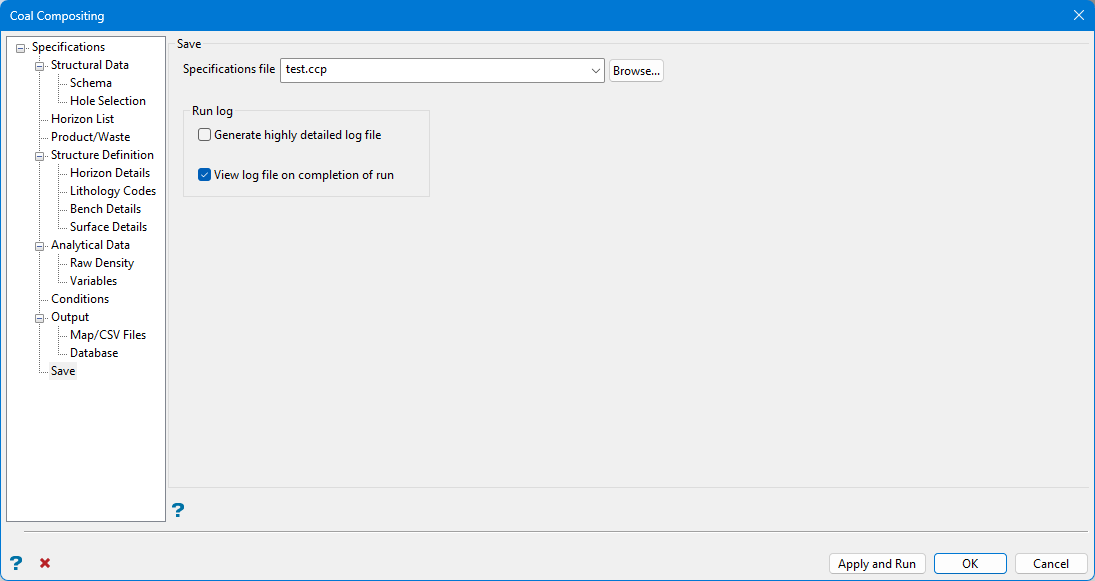
Task: Uncheck View log file on completion
Action: pyautogui.click(x=205, y=175)
